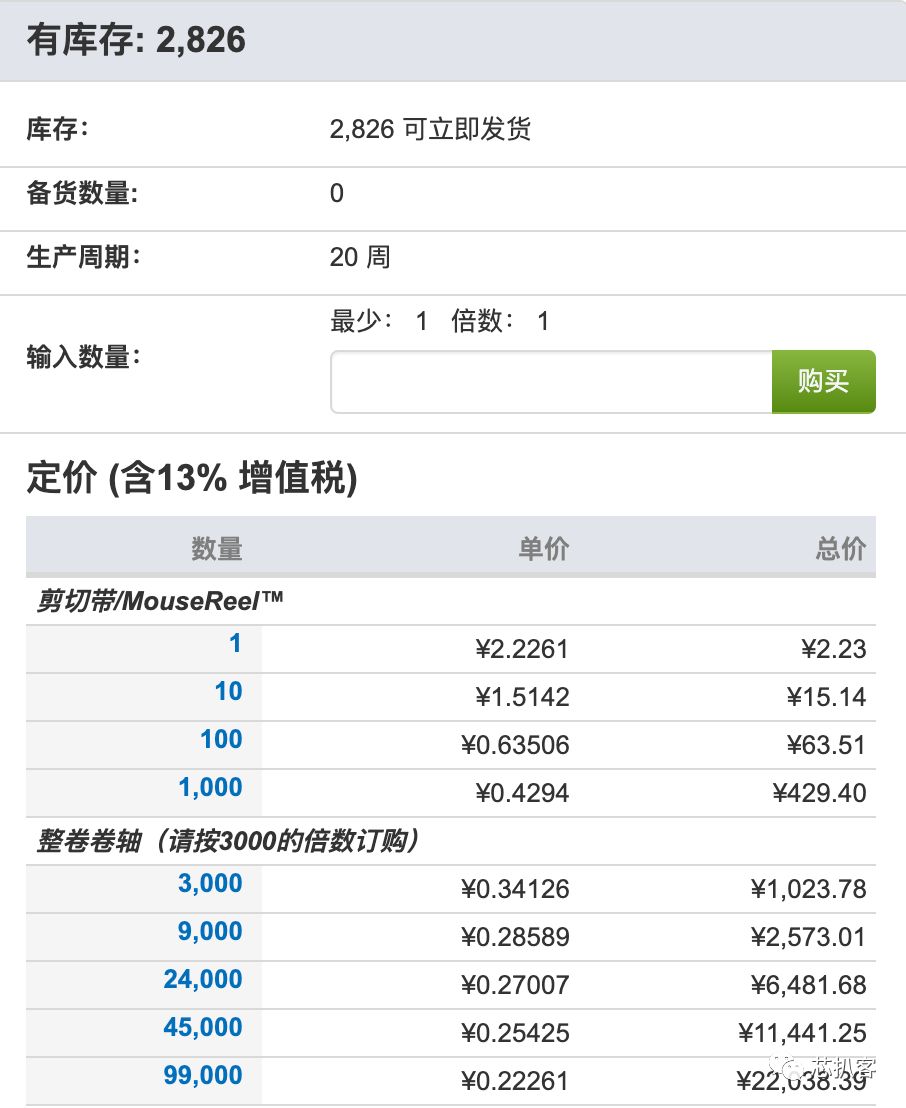The width and height of the screenshot is (906, 1108).
Task: Click the green 购买 buy button
Action: tap(823, 382)
